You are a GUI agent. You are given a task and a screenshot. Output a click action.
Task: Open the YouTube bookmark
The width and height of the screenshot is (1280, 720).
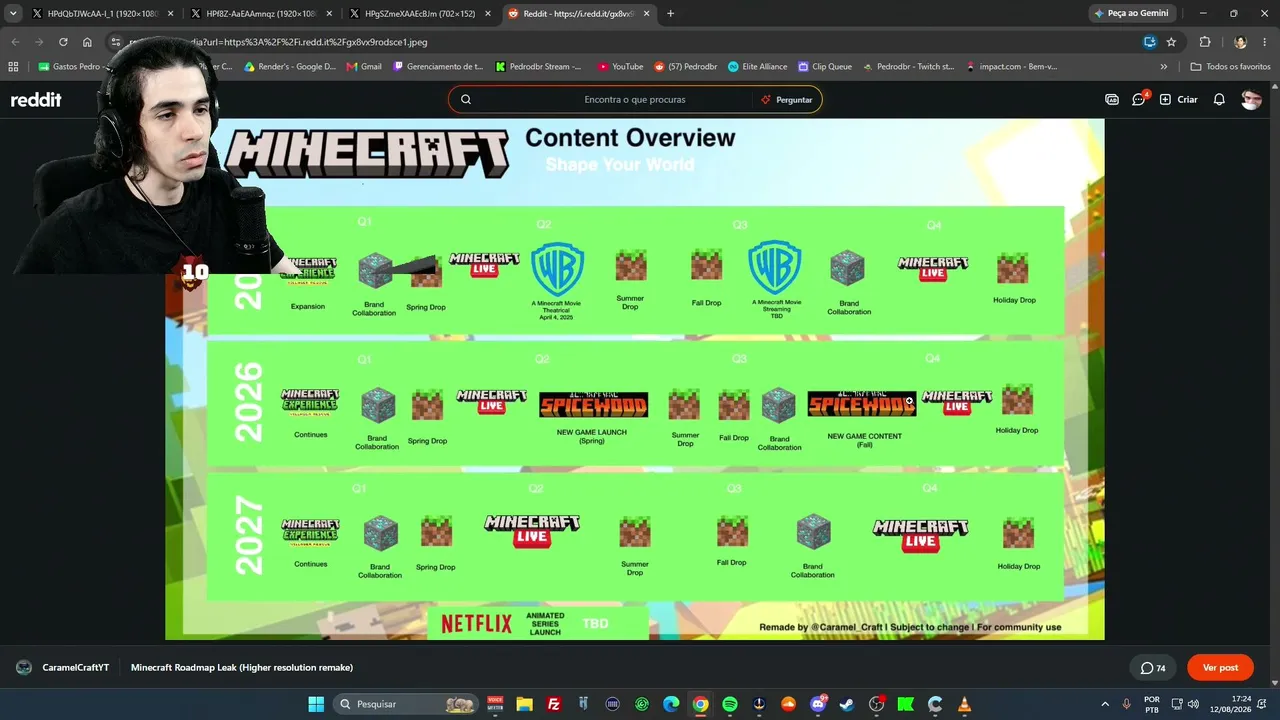[620, 67]
